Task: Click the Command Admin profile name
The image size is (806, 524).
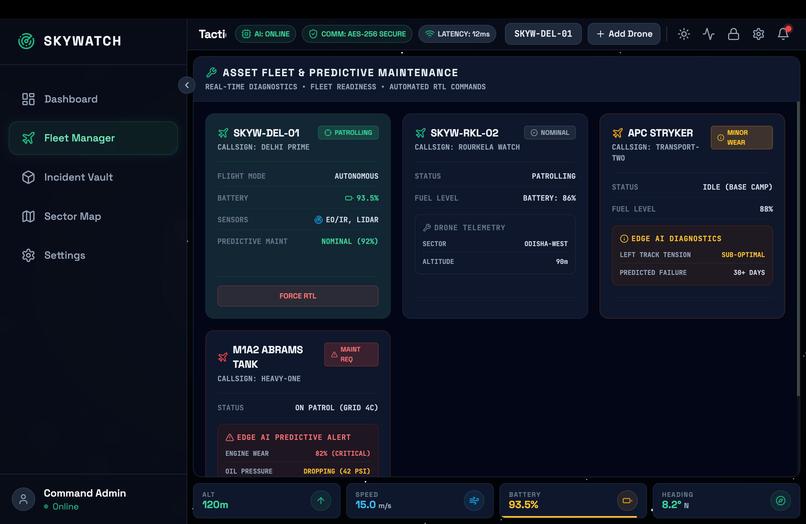Action: [85, 493]
